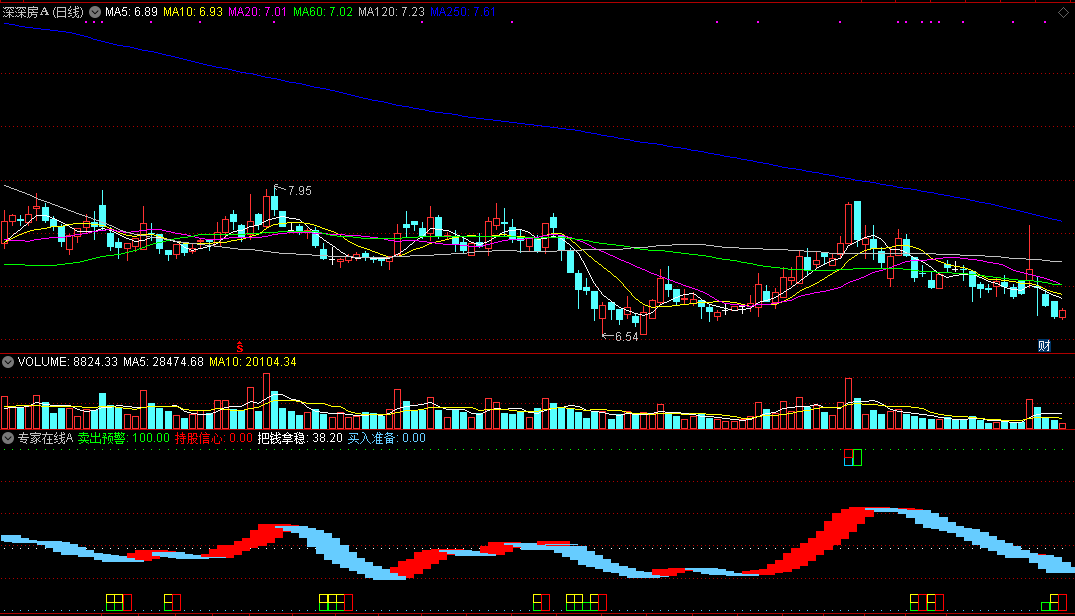1075x616 pixels.
Task: Click the tall cyan candlestick at the right-side peak
Action: coord(857,221)
